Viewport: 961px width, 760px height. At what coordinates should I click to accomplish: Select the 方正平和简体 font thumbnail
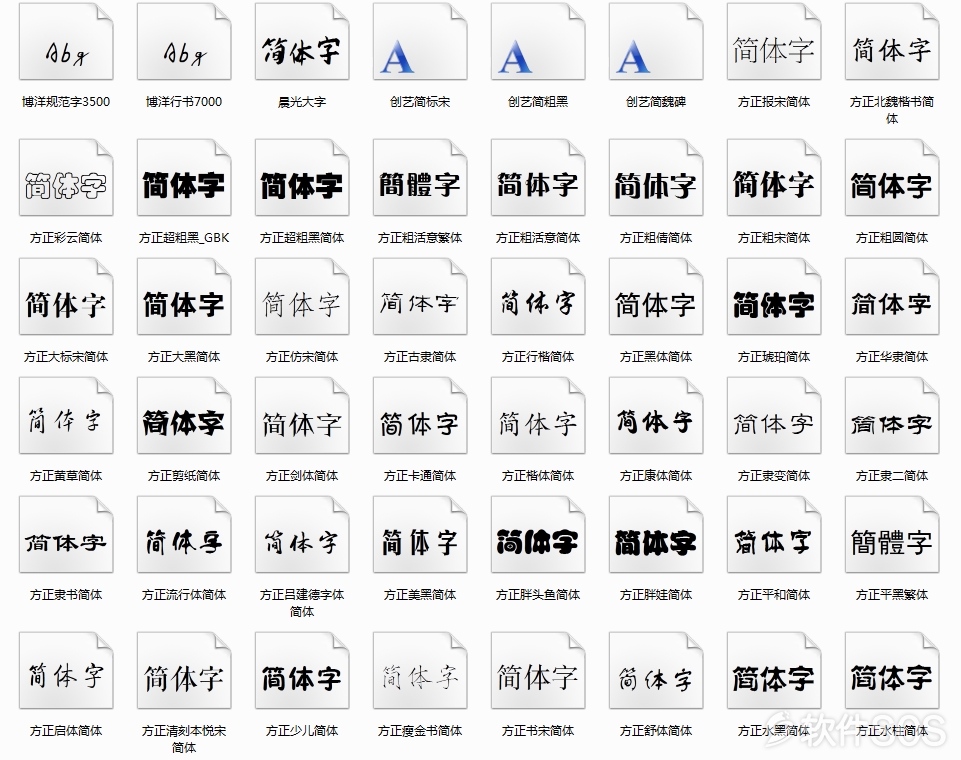(x=774, y=534)
